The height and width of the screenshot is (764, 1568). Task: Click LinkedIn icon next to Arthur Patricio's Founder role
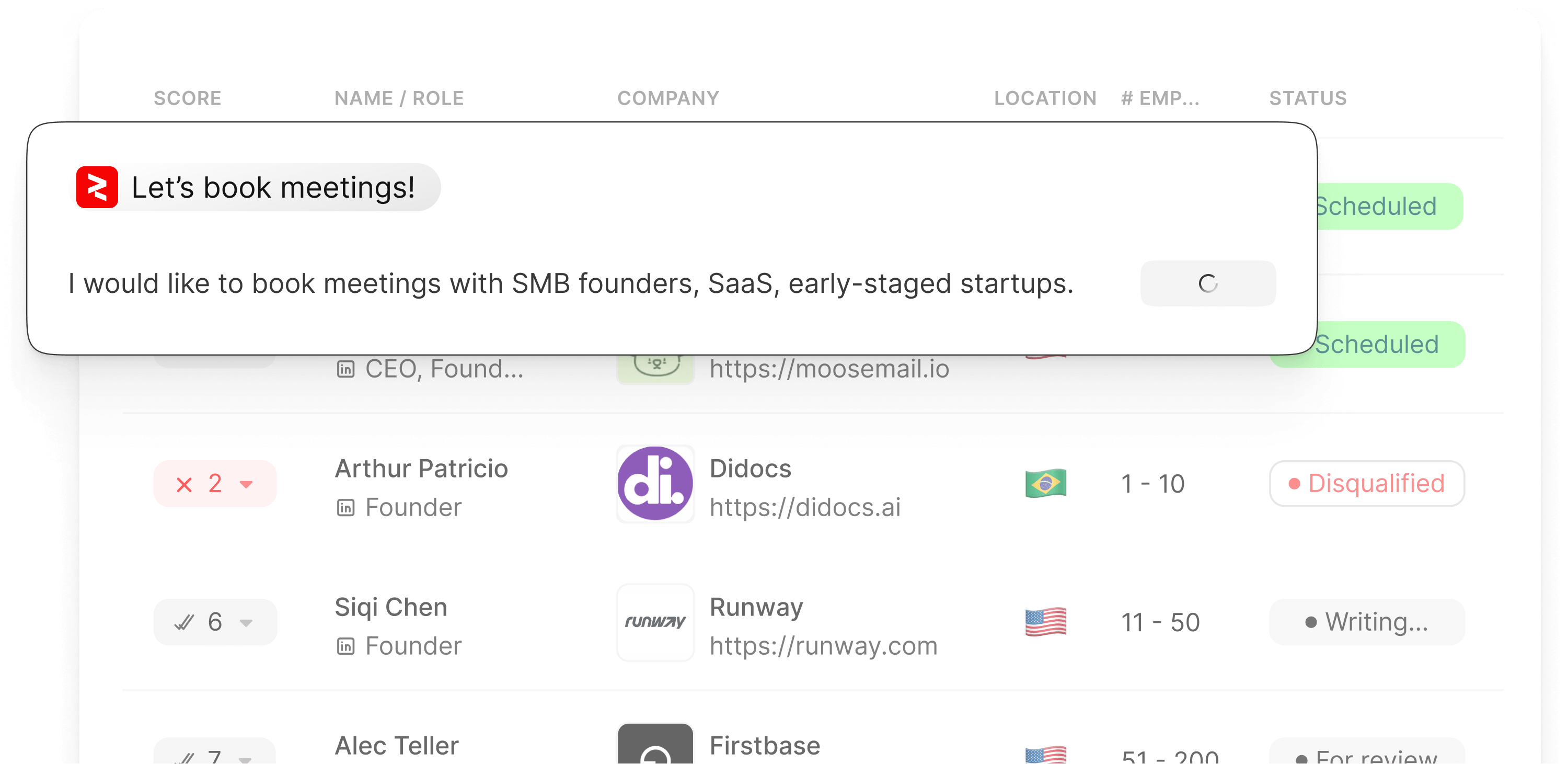pyautogui.click(x=345, y=507)
